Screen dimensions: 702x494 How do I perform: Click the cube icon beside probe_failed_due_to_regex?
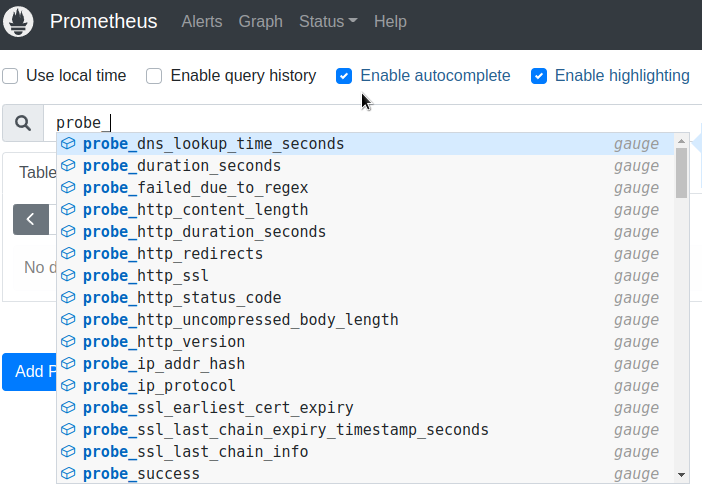coord(68,187)
